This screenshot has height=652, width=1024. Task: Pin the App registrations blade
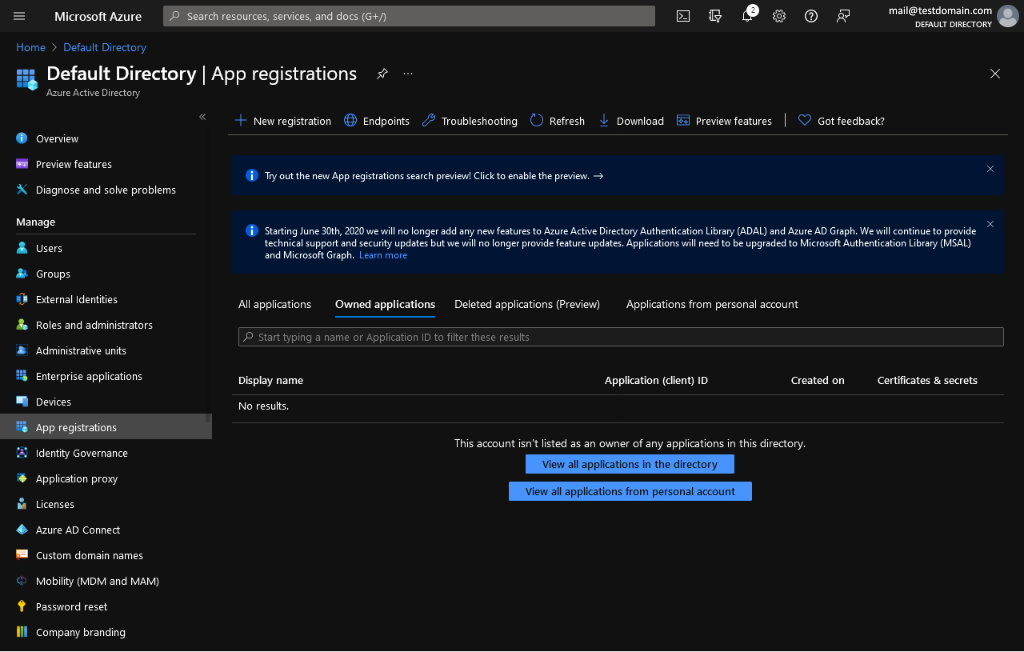[382, 74]
